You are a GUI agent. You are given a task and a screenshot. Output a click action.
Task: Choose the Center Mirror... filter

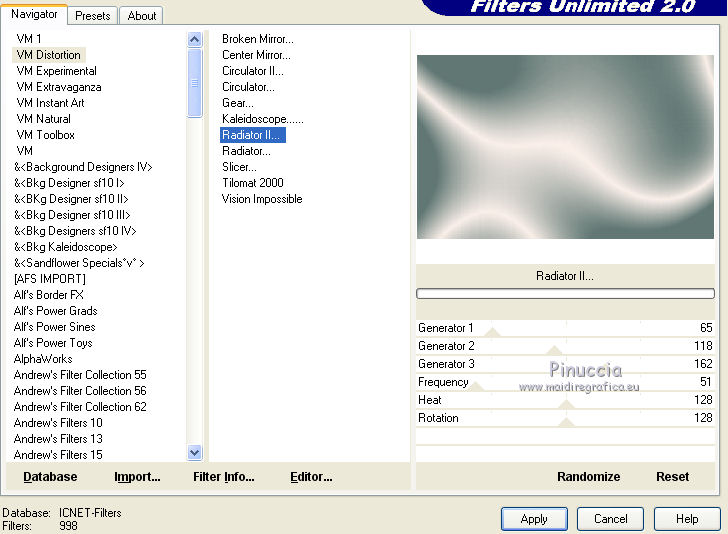click(256, 55)
